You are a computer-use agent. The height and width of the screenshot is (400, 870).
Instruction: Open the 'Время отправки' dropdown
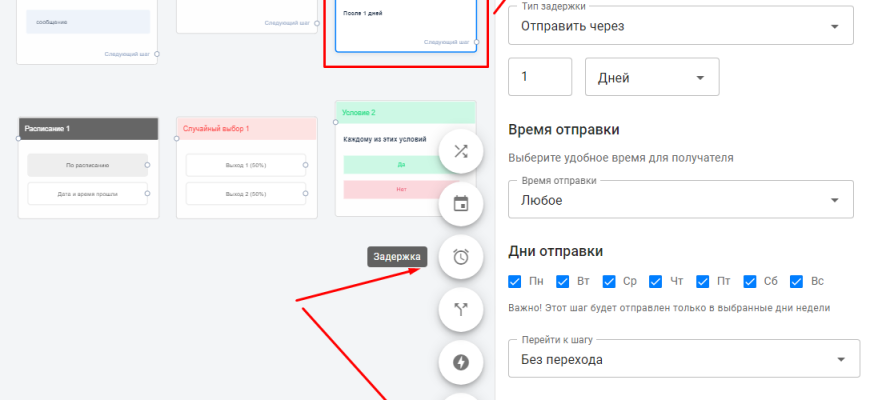click(680, 200)
